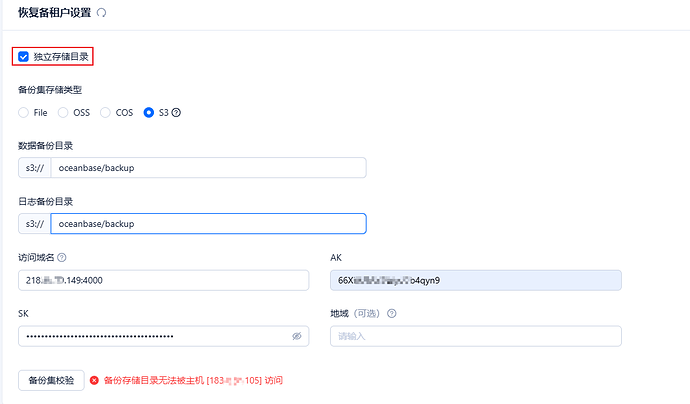Uncheck the 独立存储目录 checkbox

23,57
